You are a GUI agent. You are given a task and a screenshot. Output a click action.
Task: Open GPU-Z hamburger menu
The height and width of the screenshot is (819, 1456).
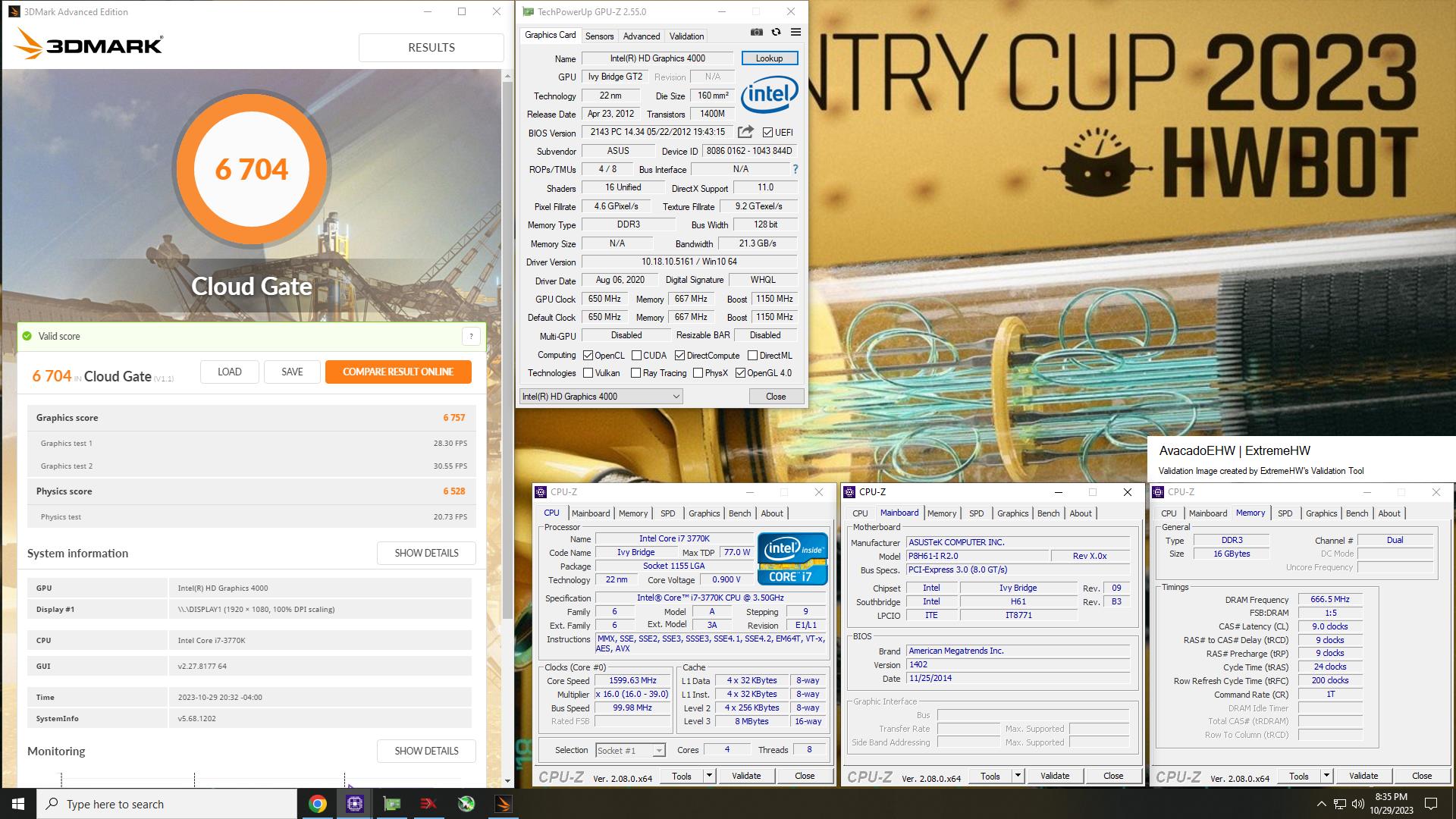click(x=795, y=32)
